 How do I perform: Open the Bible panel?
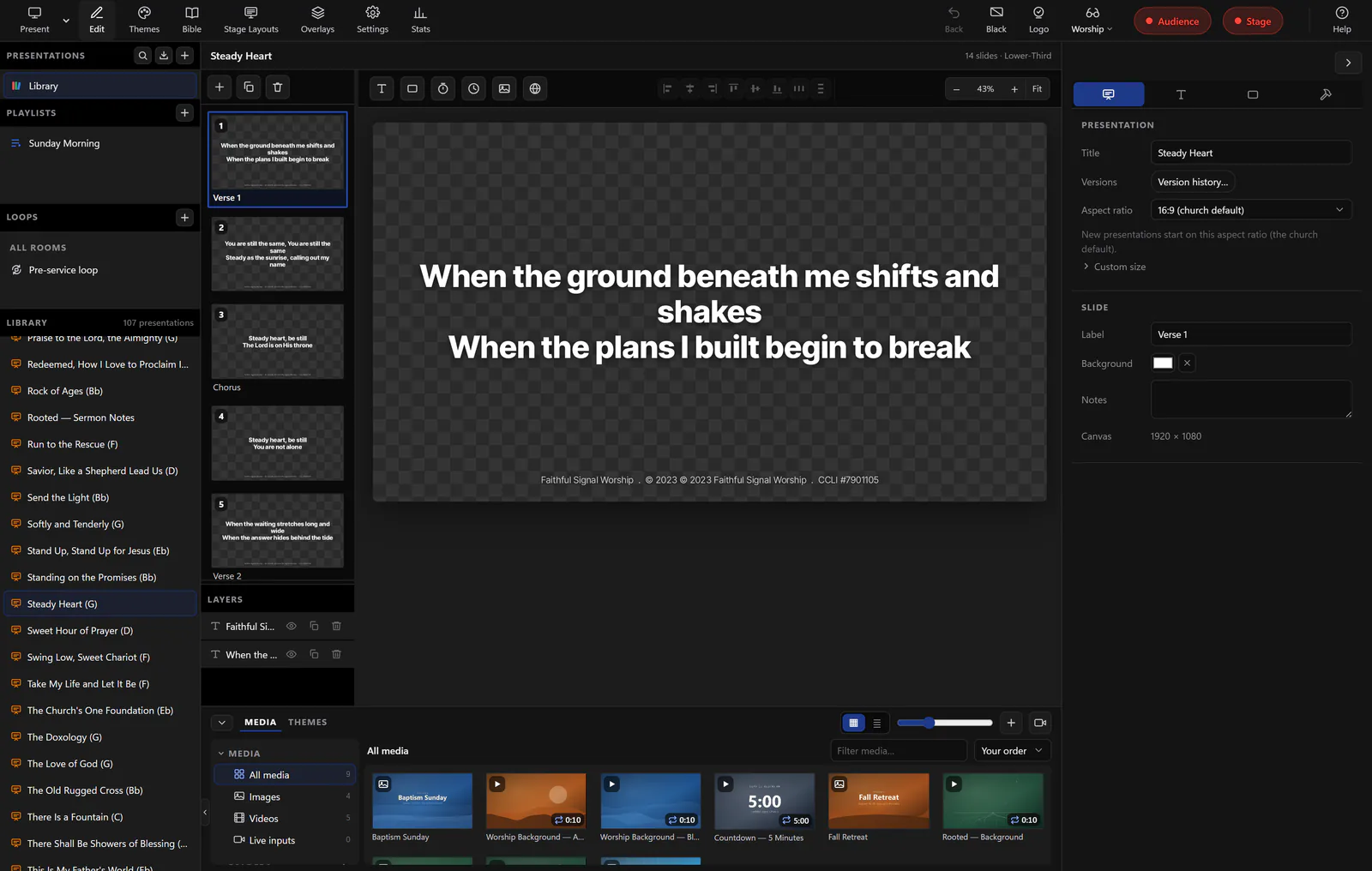tap(192, 20)
